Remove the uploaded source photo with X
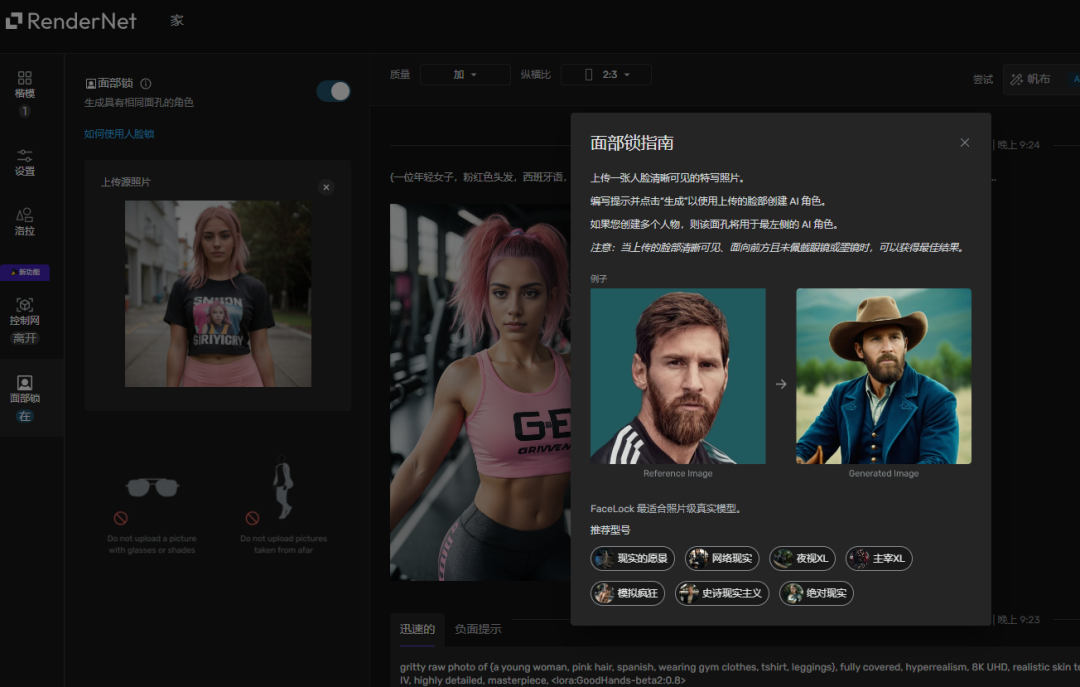 325,187
